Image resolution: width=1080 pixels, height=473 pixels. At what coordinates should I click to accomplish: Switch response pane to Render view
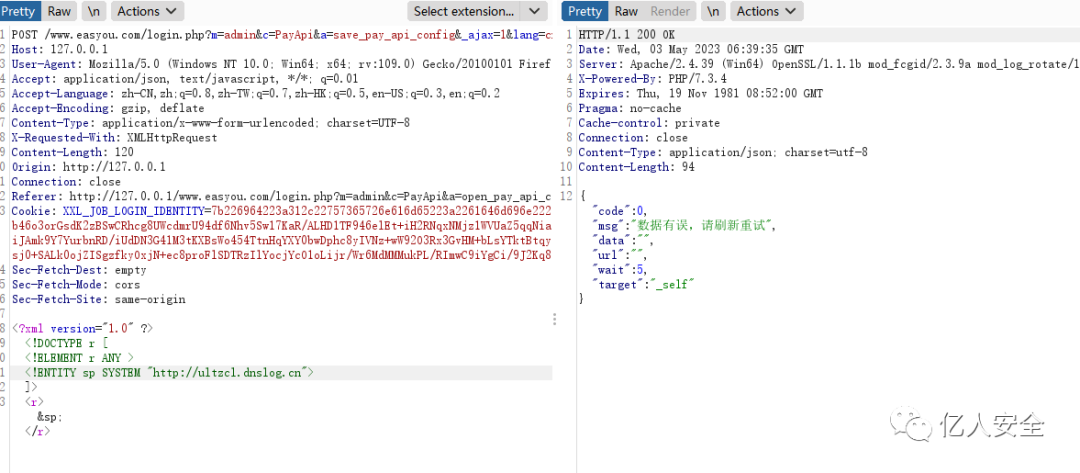670,11
